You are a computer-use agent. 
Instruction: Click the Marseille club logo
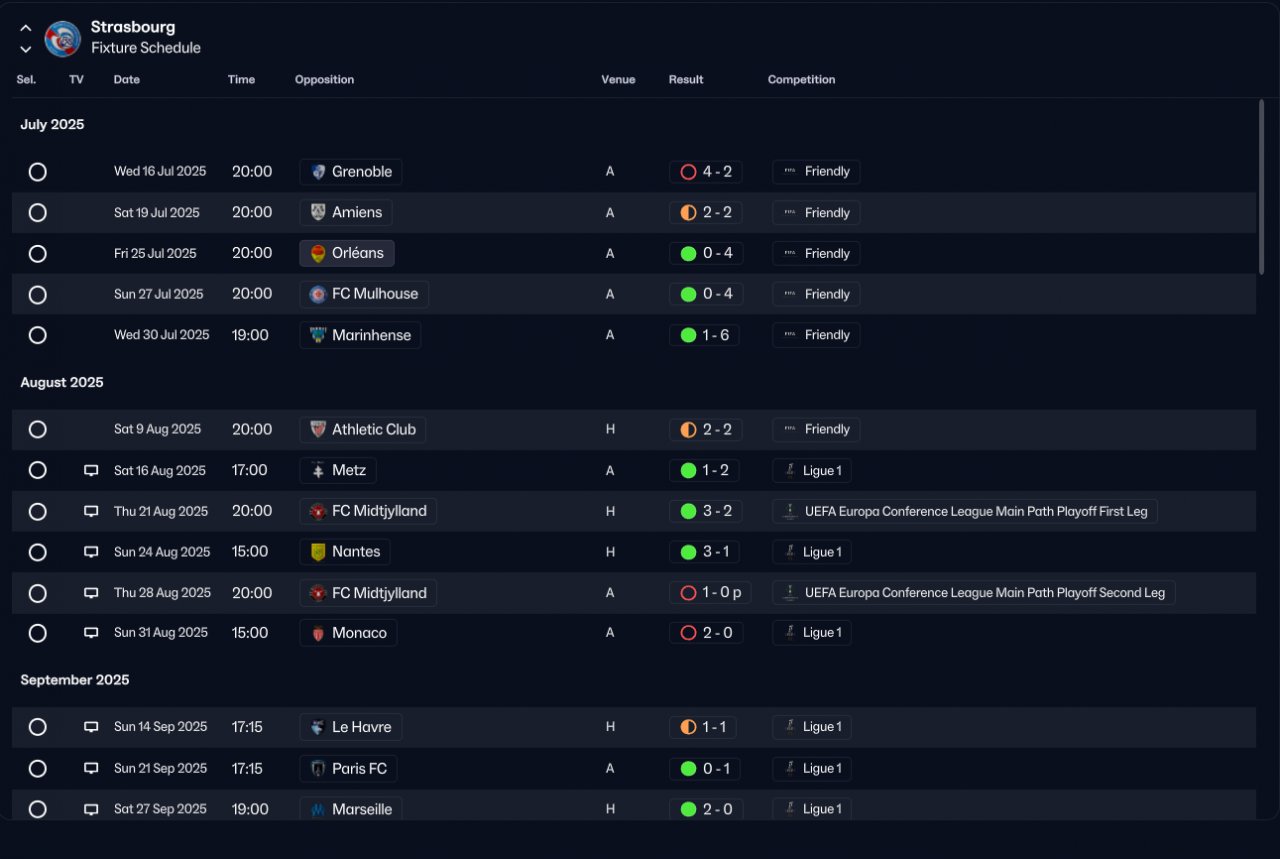coord(318,809)
